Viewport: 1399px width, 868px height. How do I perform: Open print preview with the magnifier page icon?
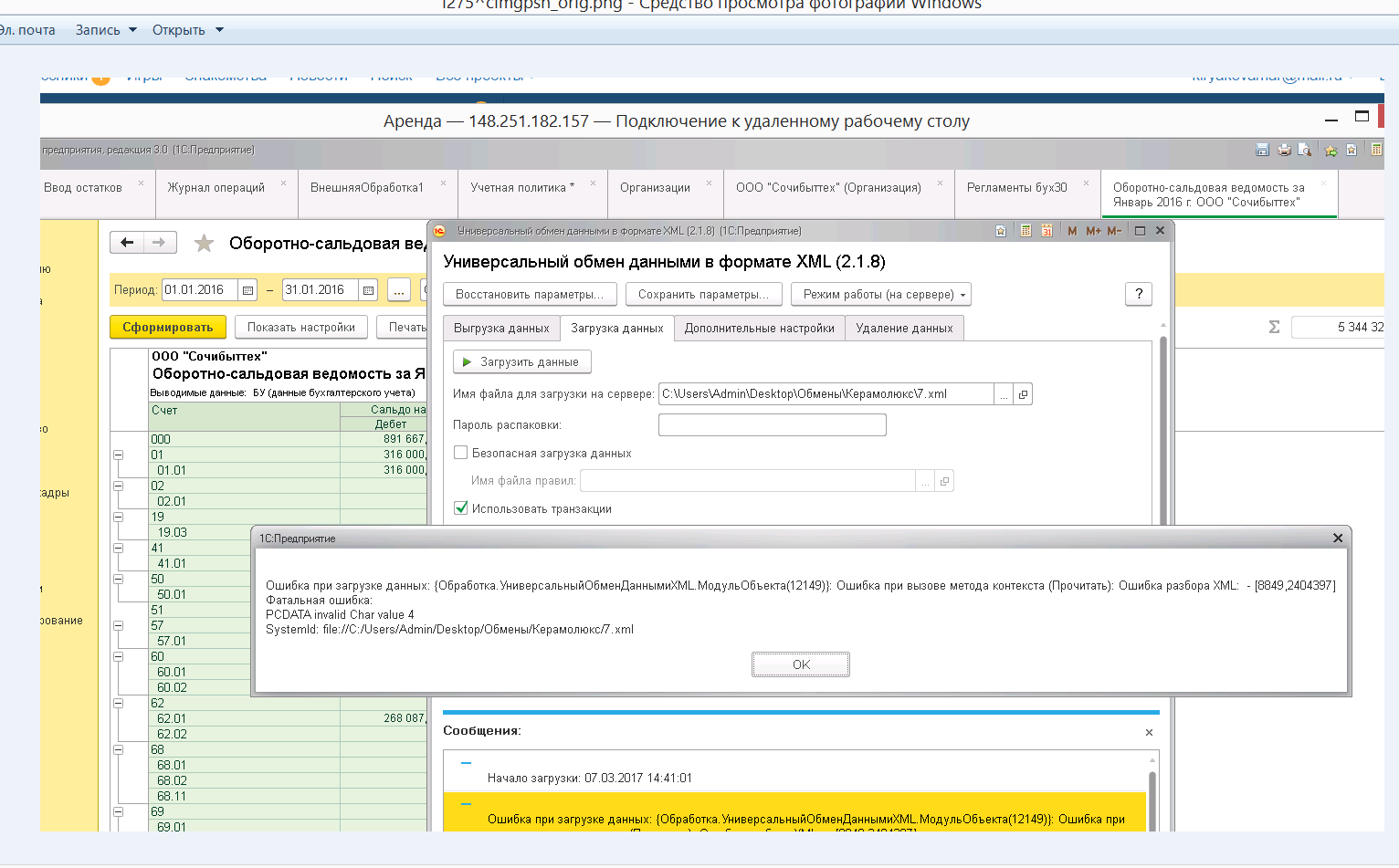tap(1305, 151)
